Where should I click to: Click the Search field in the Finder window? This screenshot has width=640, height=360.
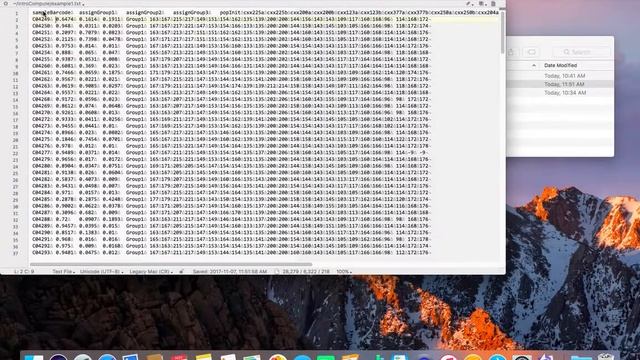581,52
